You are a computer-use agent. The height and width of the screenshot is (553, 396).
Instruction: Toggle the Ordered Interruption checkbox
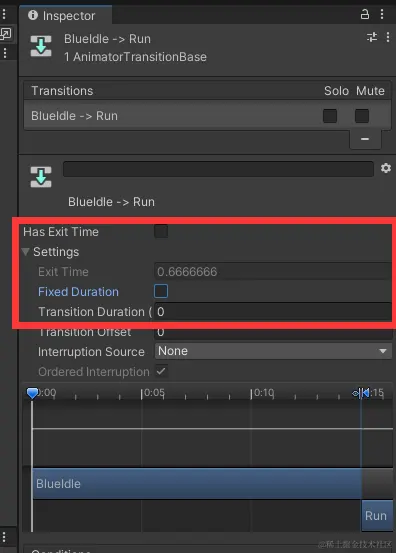161,371
